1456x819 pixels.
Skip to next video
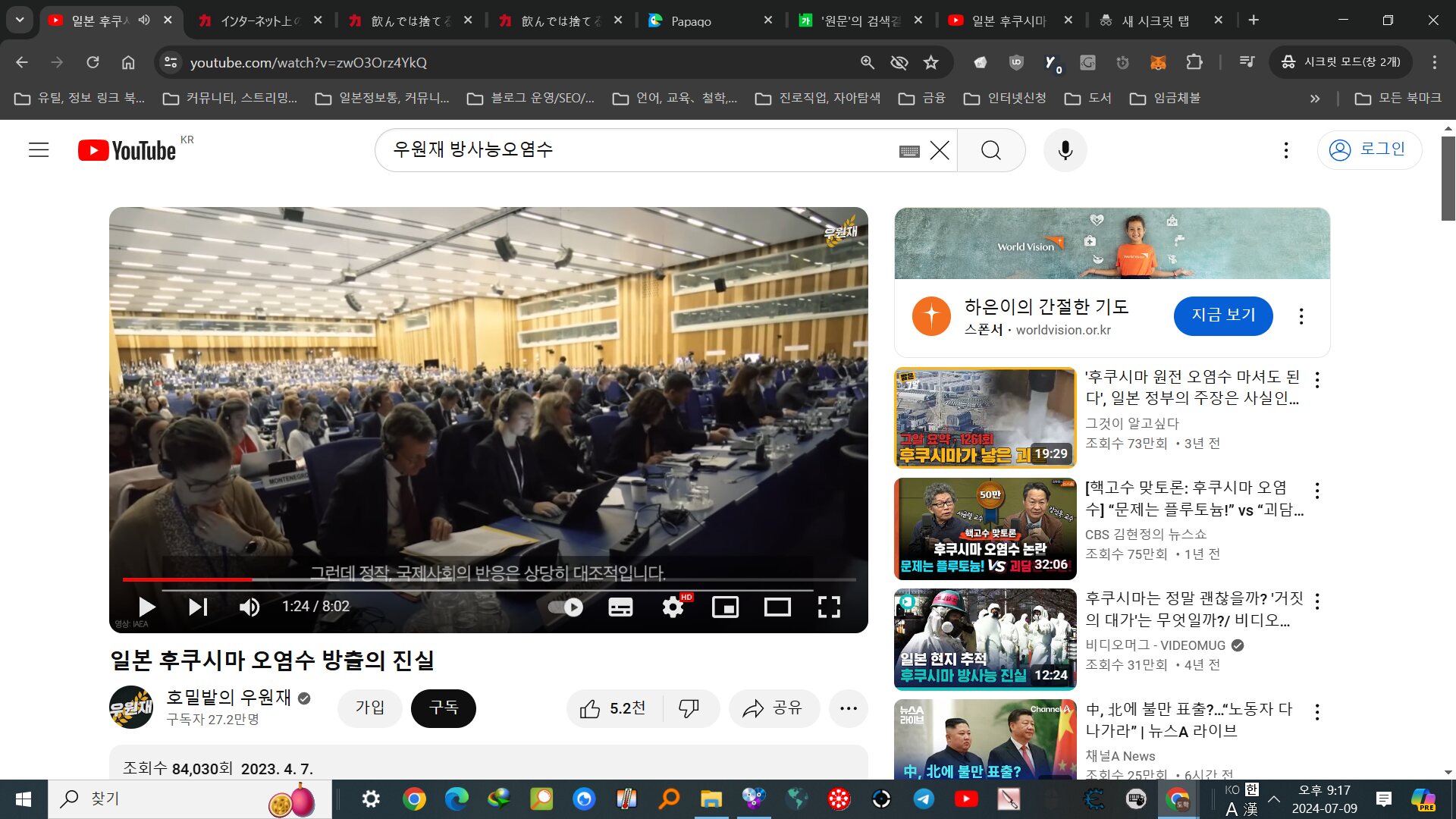point(198,607)
